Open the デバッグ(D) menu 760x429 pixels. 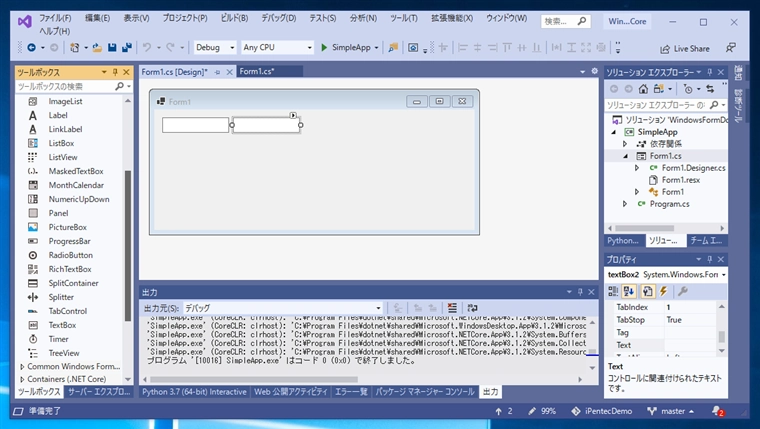point(279,18)
